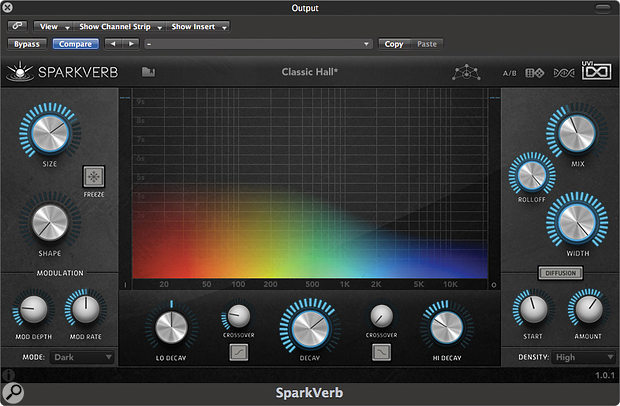Click the Paste button
The width and height of the screenshot is (620, 406).
(x=427, y=44)
